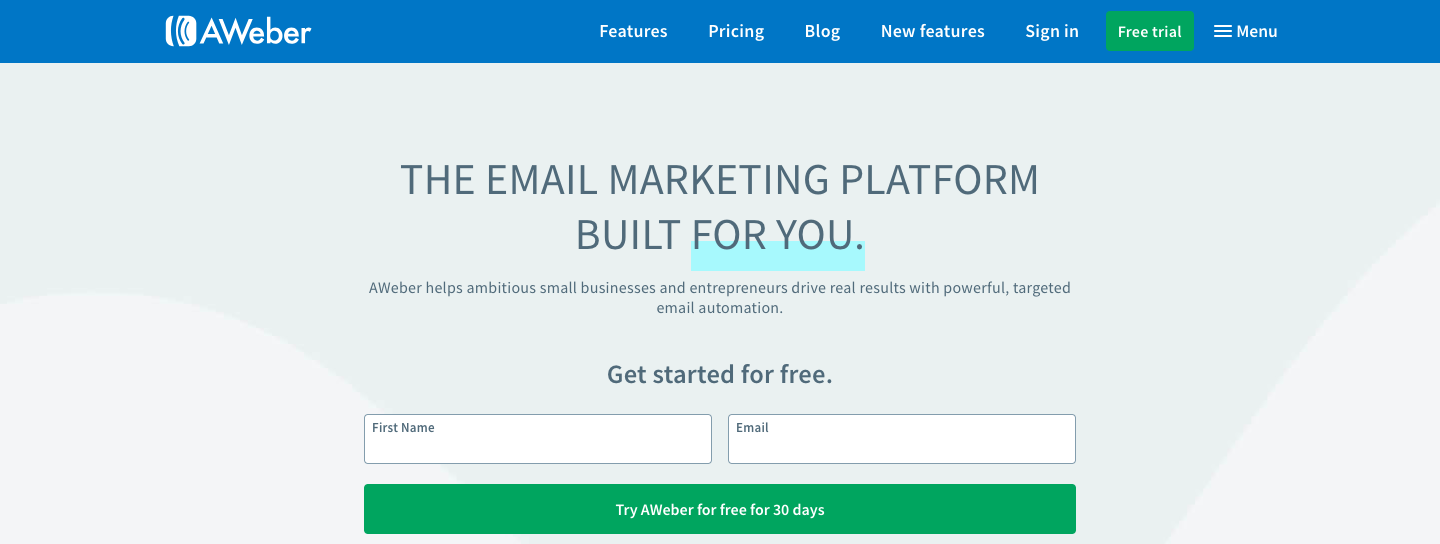This screenshot has height=544, width=1440.
Task: Focus the First Name input field
Action: tap(538, 446)
